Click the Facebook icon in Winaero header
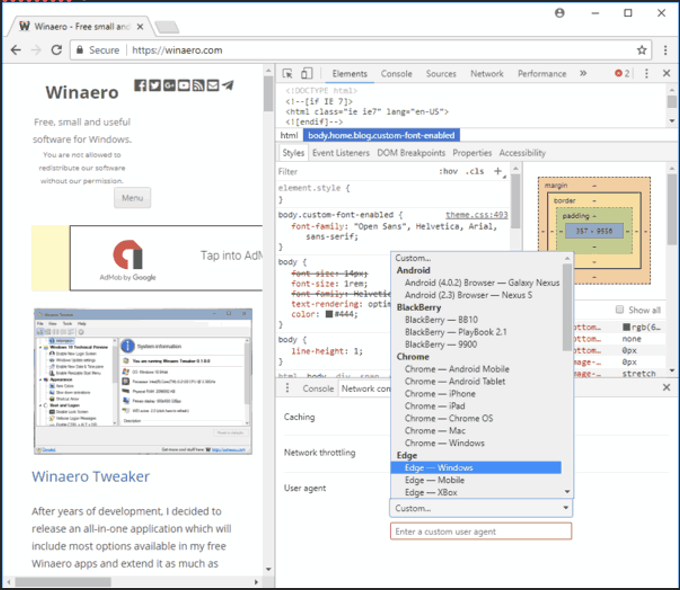This screenshot has height=590, width=680. (140, 86)
